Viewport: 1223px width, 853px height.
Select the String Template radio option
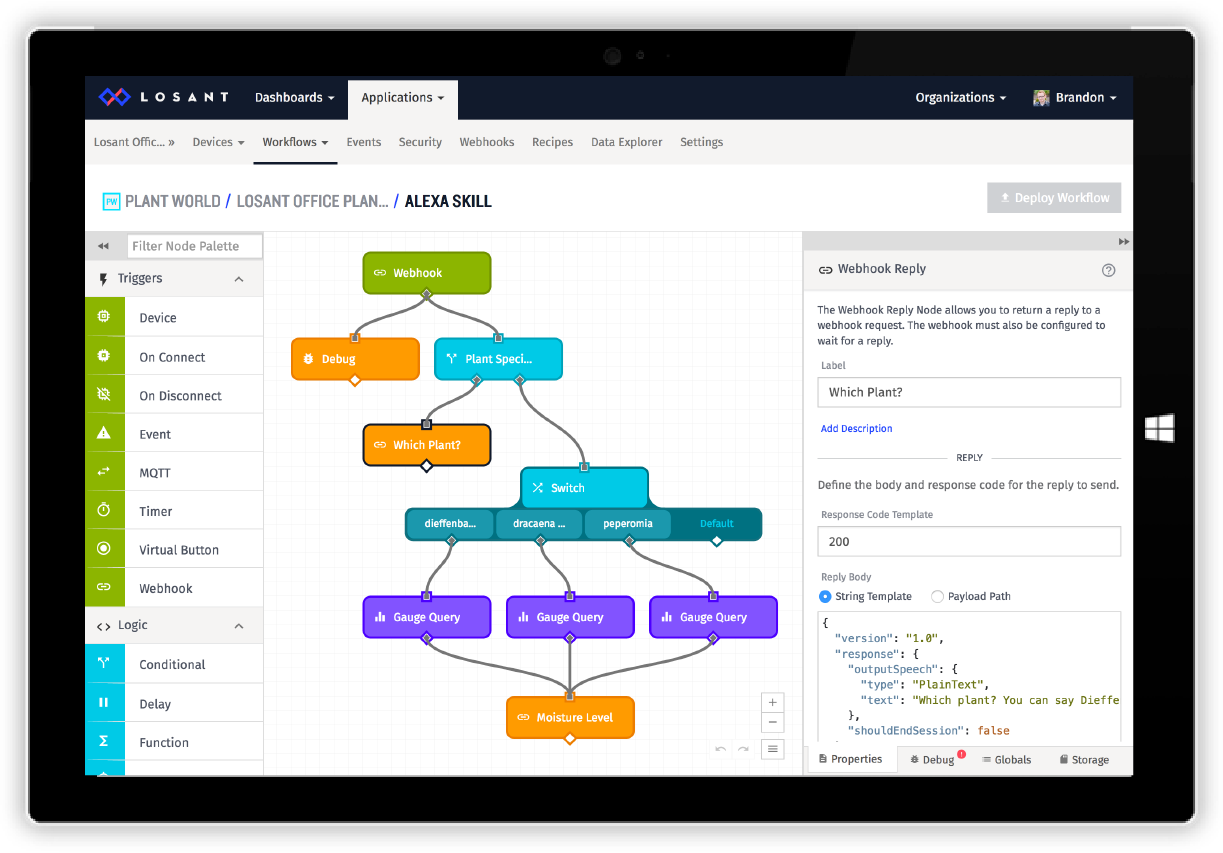click(825, 596)
